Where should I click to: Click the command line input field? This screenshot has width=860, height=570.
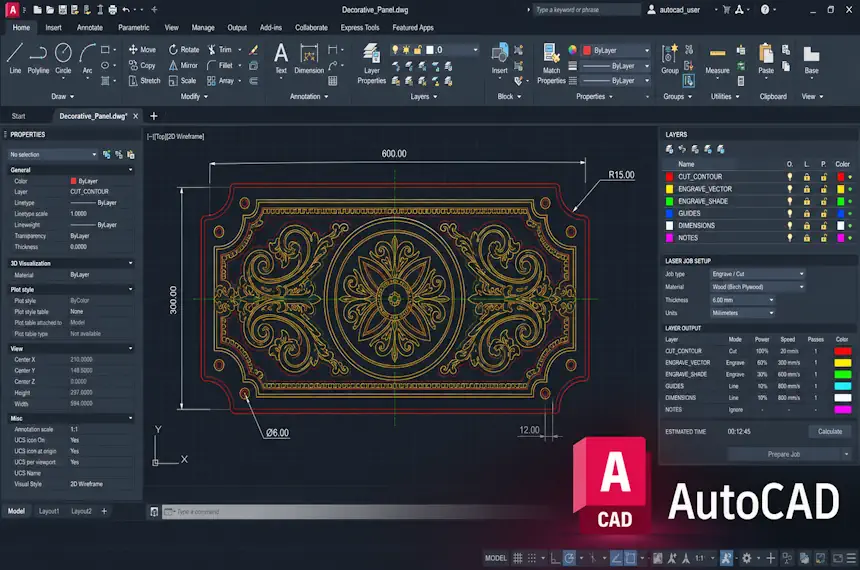351,512
